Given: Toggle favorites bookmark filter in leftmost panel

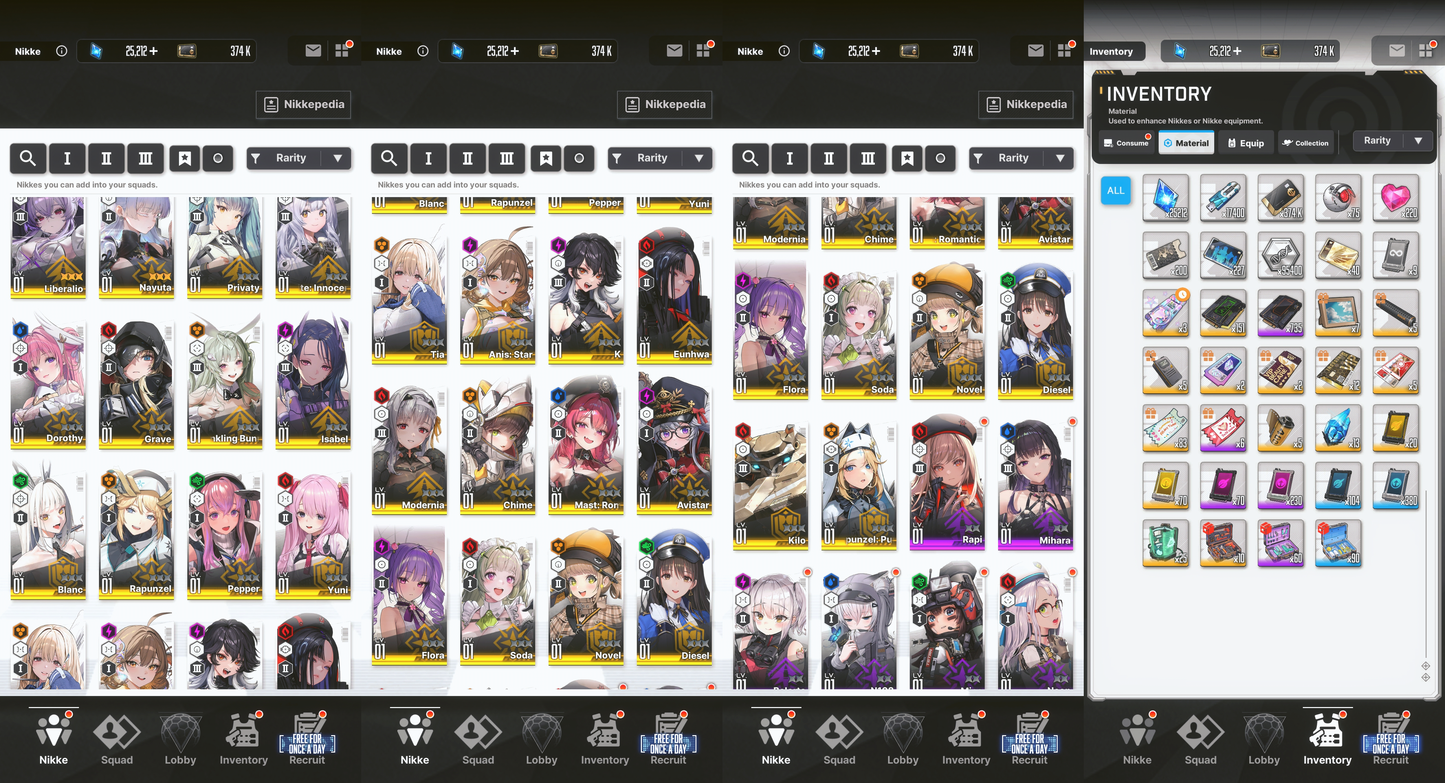Looking at the screenshot, I should click(184, 158).
